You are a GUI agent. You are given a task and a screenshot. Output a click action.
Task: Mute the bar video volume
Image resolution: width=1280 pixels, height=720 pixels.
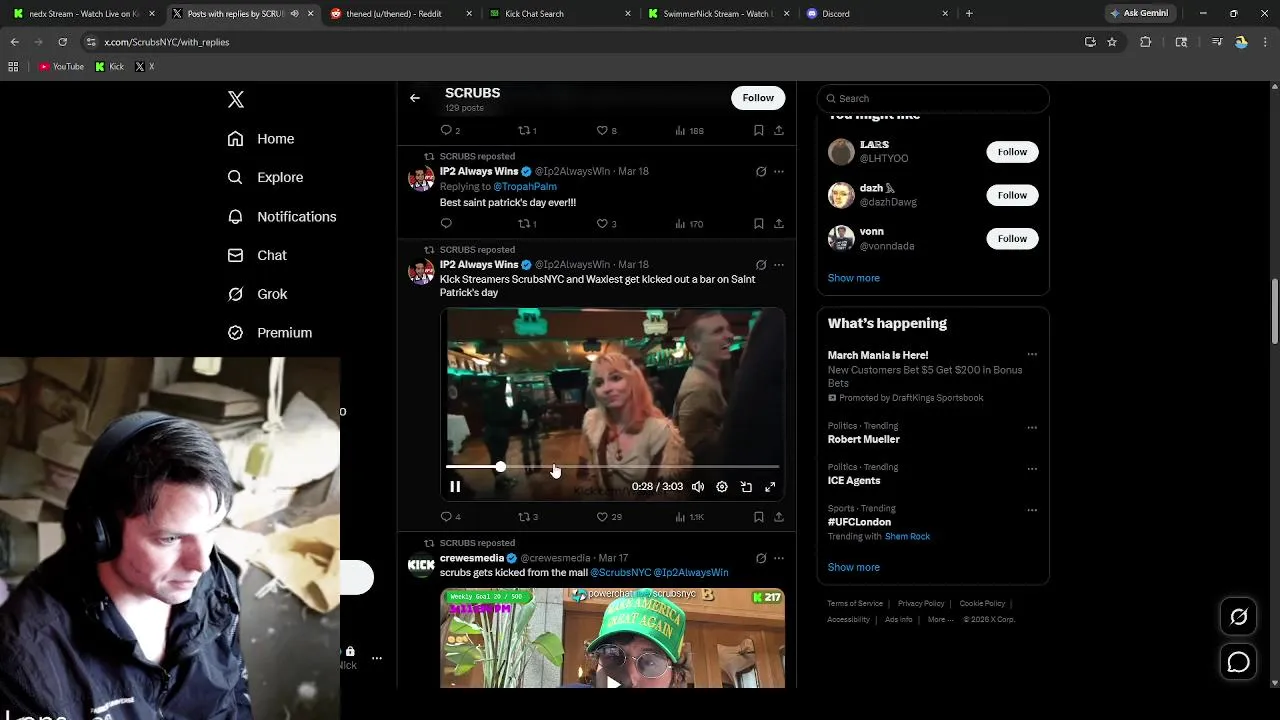point(698,487)
